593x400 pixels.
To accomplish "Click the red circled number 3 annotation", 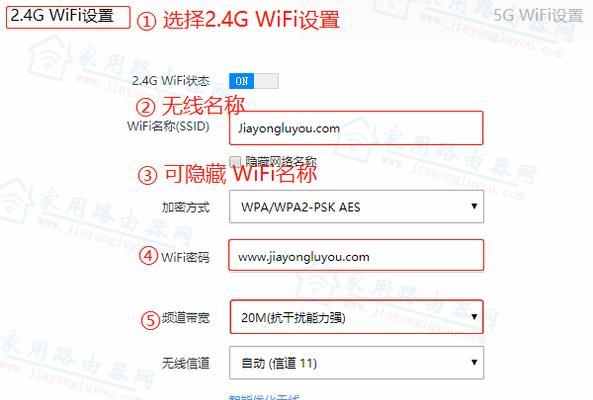I will click(147, 175).
